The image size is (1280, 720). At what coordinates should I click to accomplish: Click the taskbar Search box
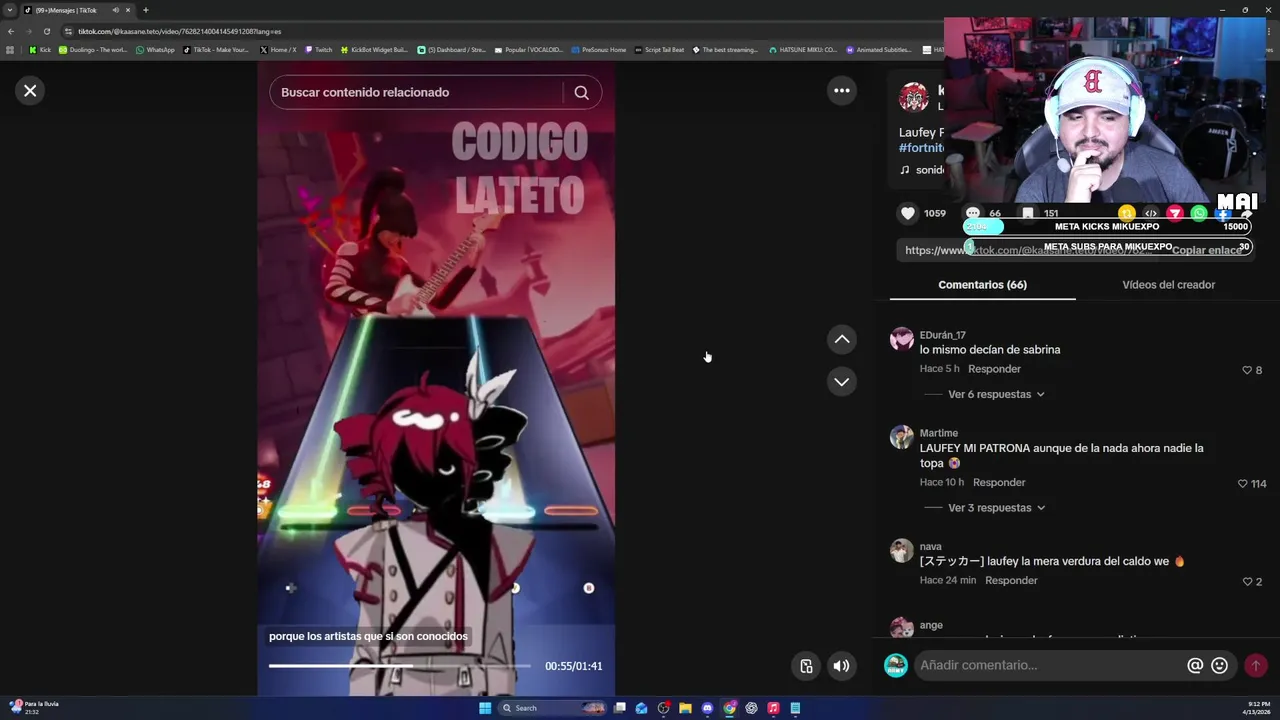click(552, 708)
